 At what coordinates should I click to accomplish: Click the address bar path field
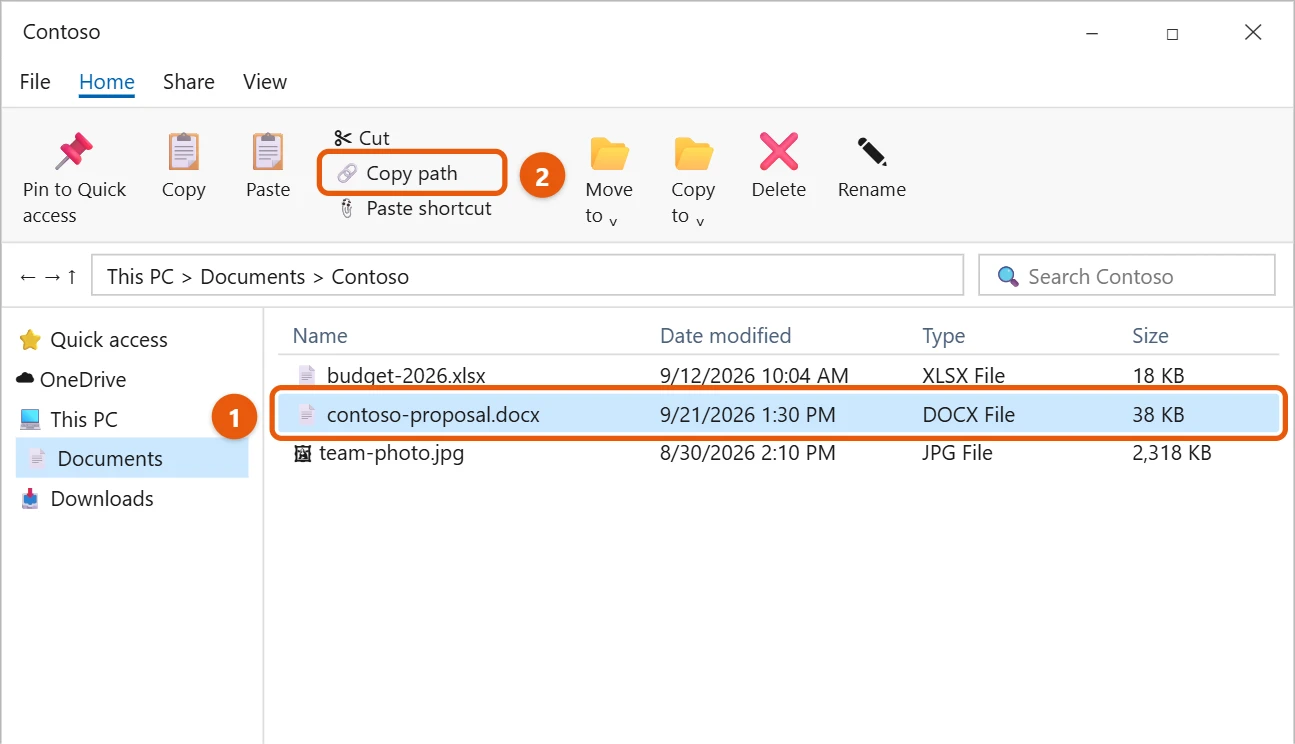pos(527,275)
